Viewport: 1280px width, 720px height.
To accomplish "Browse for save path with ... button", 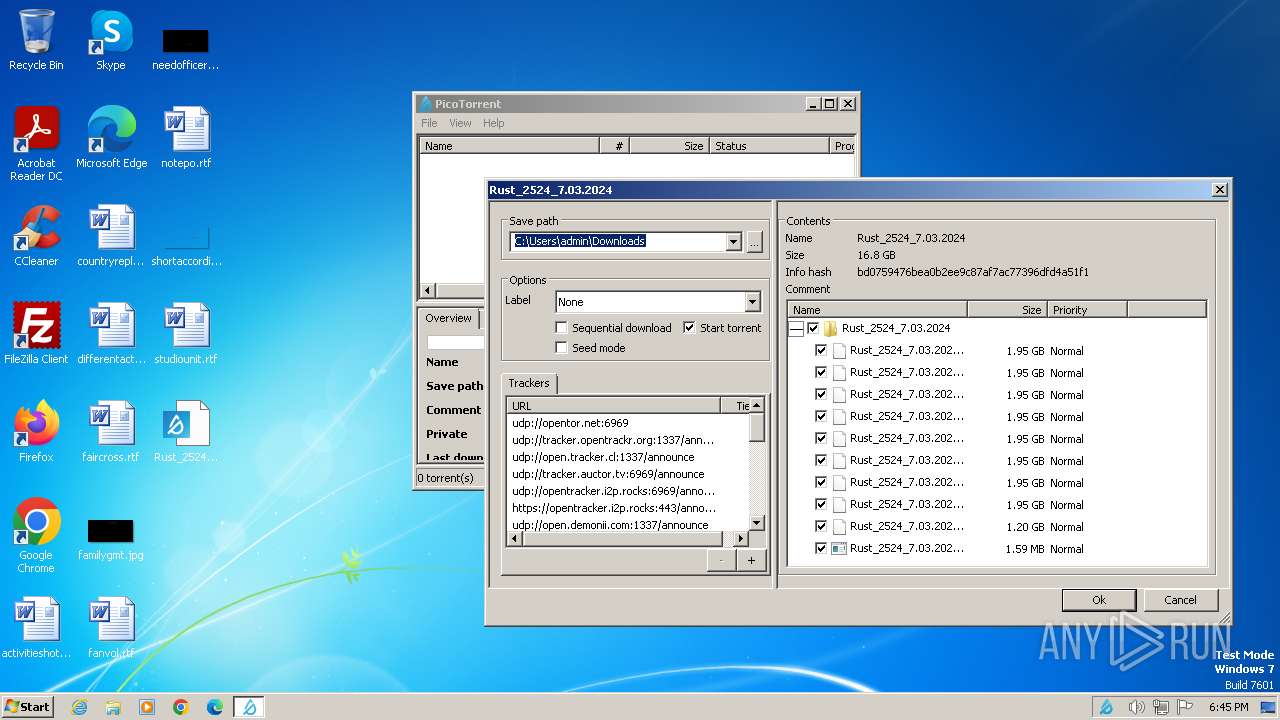I will pyautogui.click(x=754, y=241).
